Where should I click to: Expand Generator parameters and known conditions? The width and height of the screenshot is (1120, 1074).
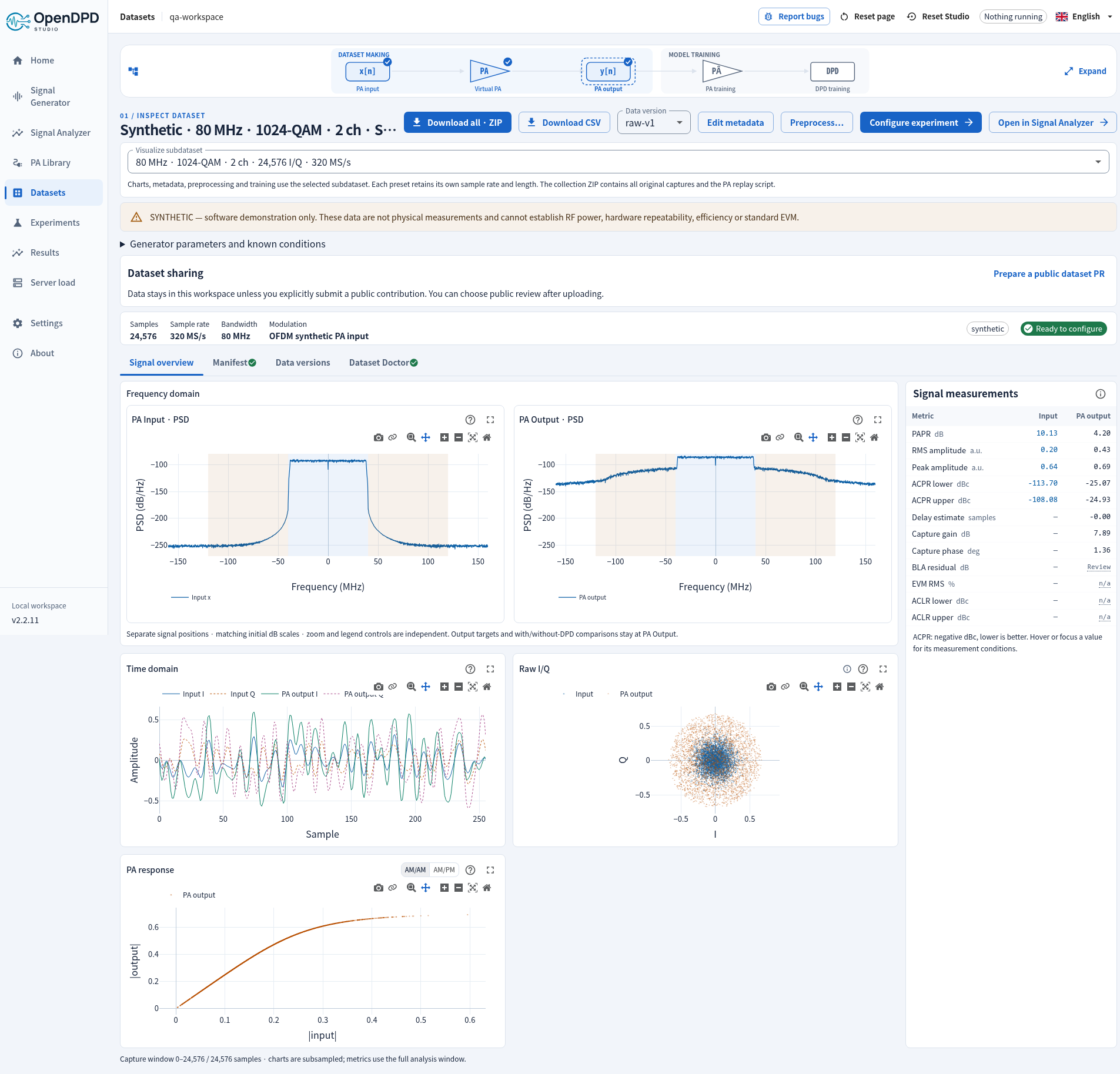(223, 244)
